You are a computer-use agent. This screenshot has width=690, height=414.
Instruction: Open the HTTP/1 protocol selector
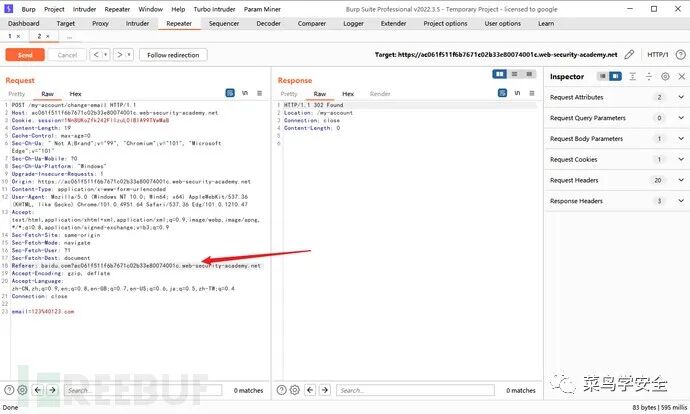(x=657, y=55)
